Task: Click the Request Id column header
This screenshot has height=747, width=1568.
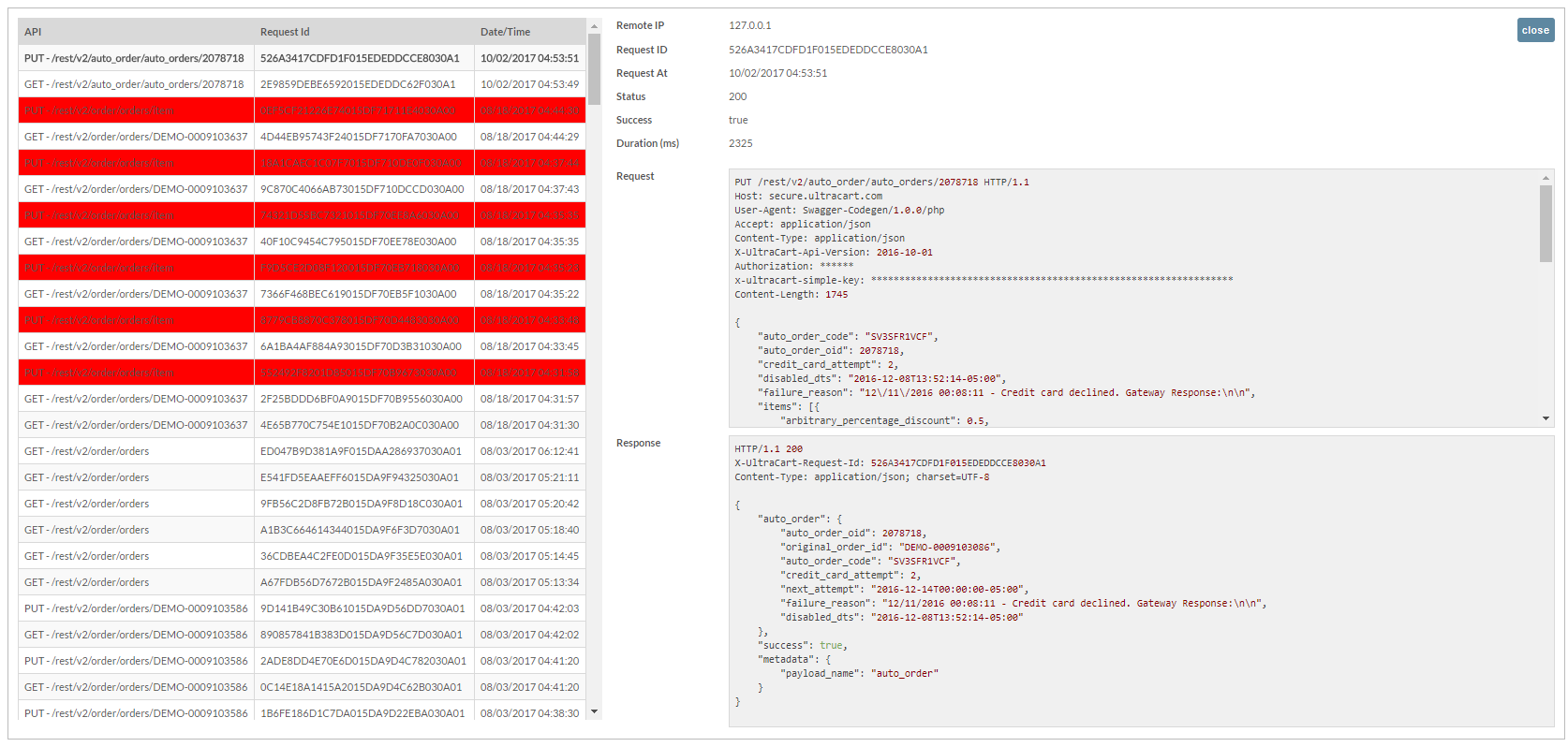Action: (364, 32)
